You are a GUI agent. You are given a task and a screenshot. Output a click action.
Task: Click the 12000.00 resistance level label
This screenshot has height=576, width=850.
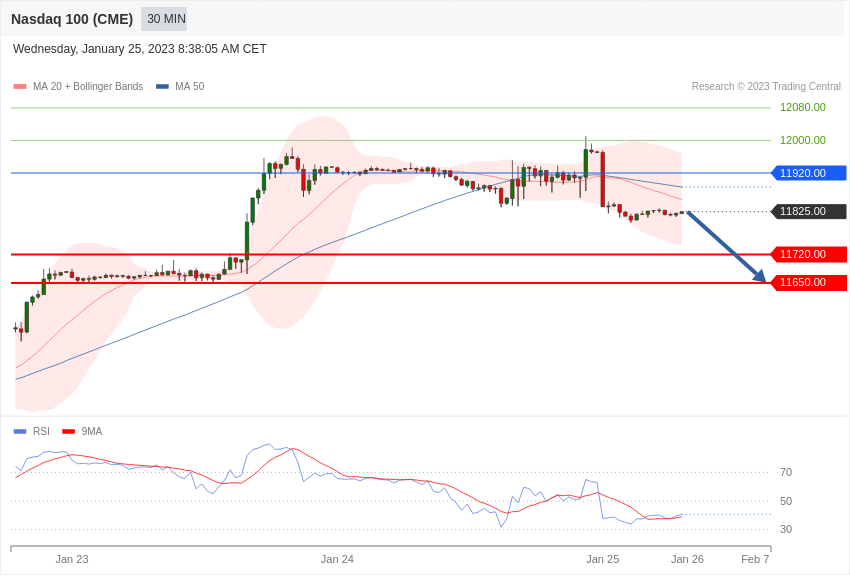point(802,140)
